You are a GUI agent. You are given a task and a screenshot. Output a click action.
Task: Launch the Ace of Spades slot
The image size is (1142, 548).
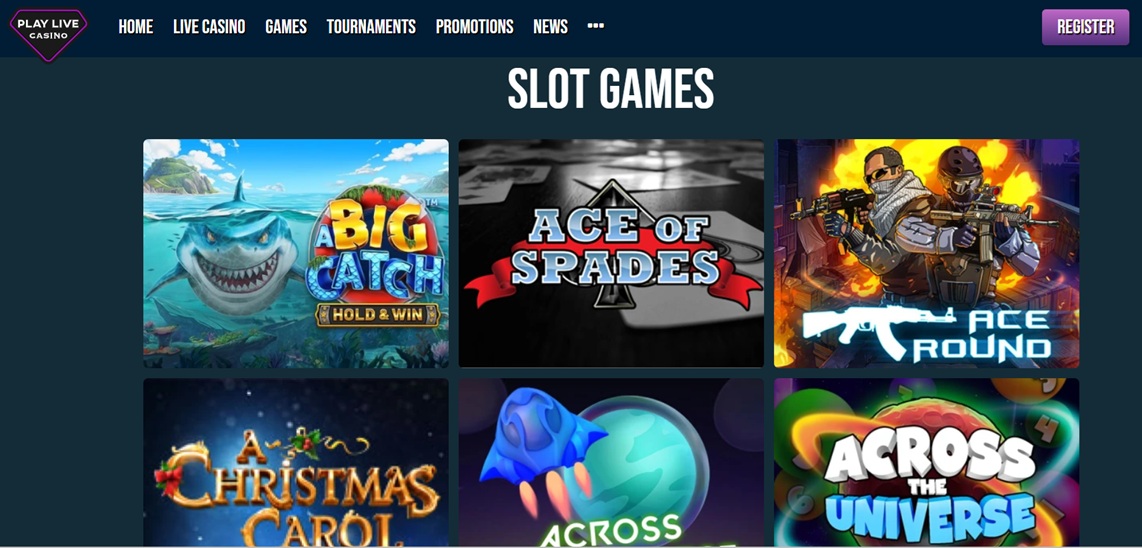click(611, 253)
